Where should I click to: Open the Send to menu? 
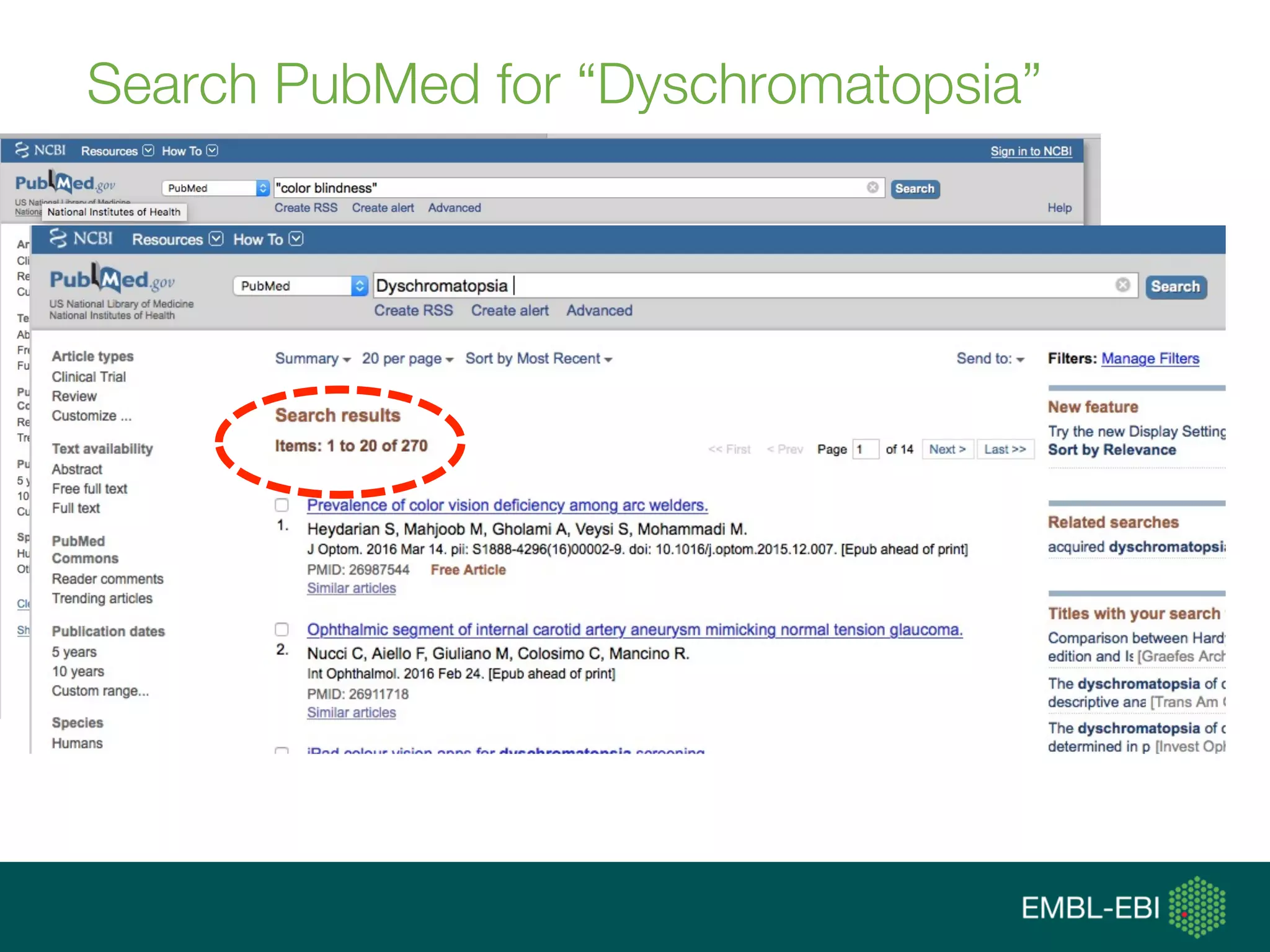tap(990, 359)
